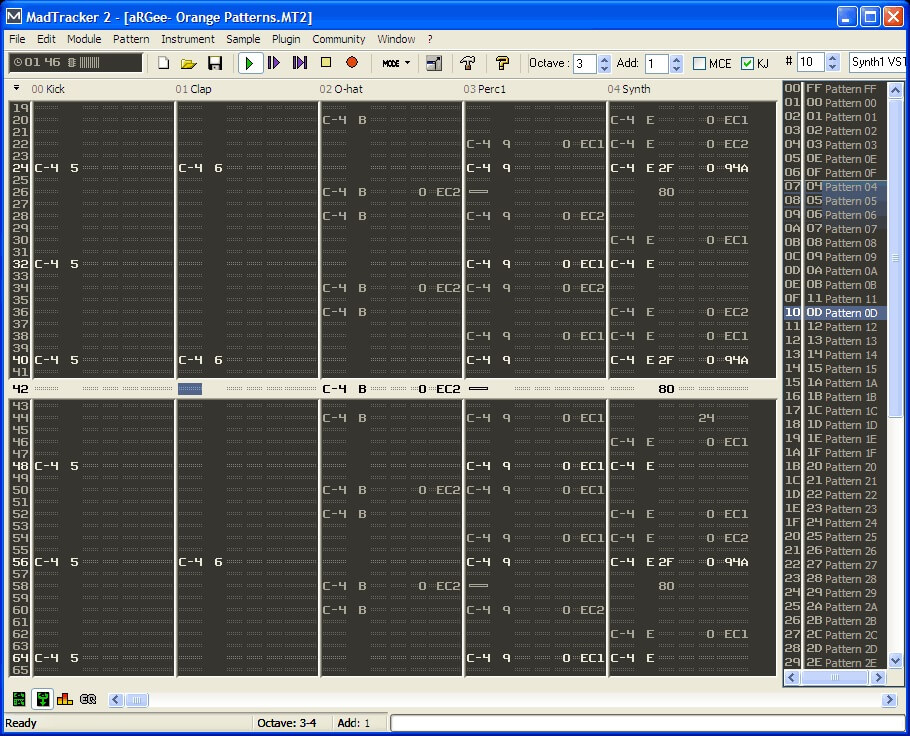Viewport: 910px width, 736px height.
Task: Uncheck the KJ checkbox
Action: click(x=747, y=64)
